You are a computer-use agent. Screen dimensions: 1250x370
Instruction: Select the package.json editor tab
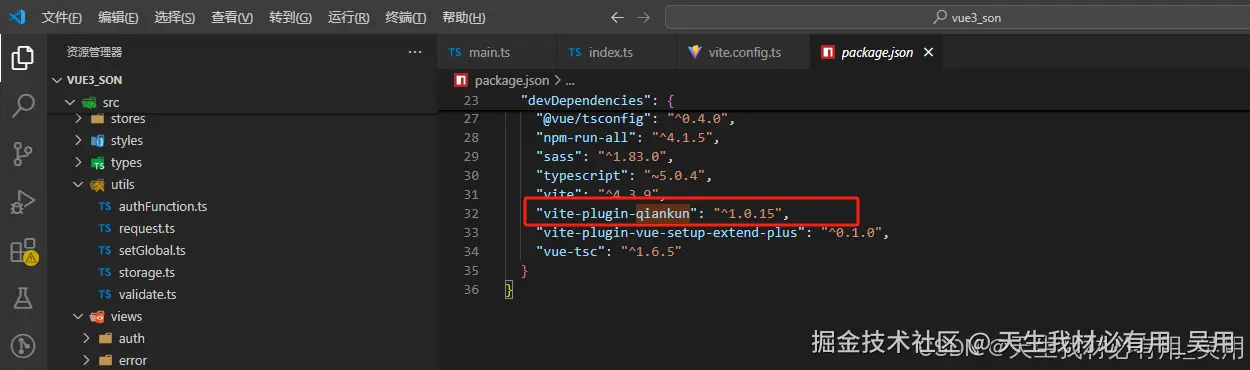click(876, 52)
